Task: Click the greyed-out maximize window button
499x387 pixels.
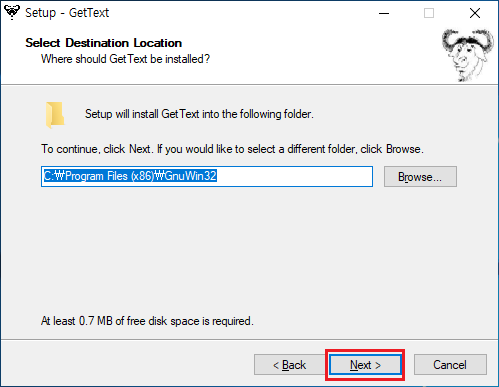Action: coord(429,13)
